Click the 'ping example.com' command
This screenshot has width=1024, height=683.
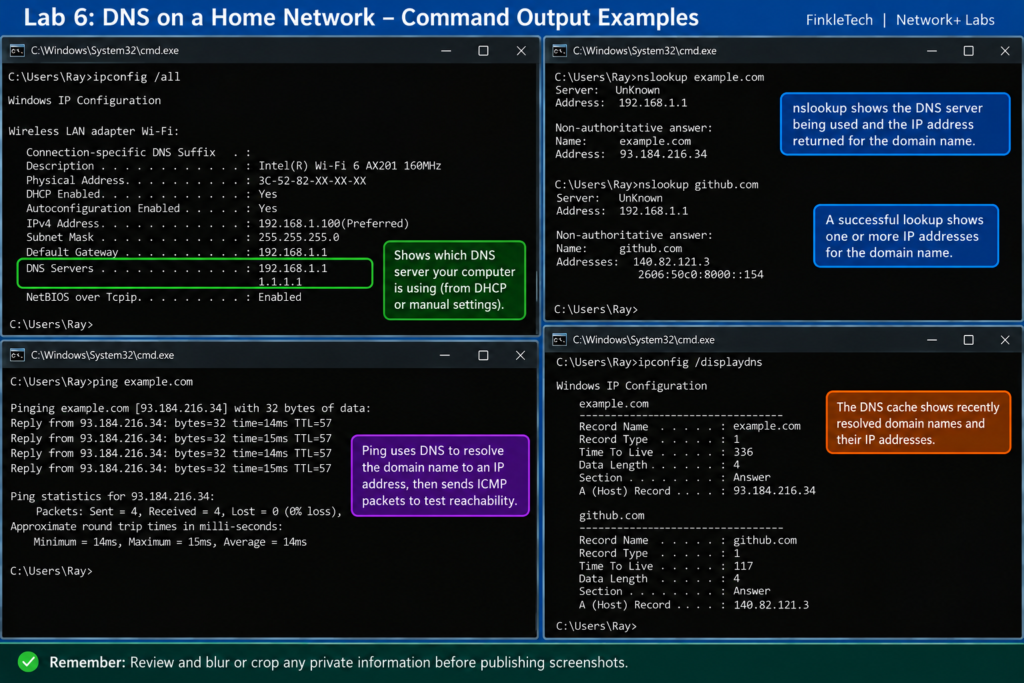(101, 381)
